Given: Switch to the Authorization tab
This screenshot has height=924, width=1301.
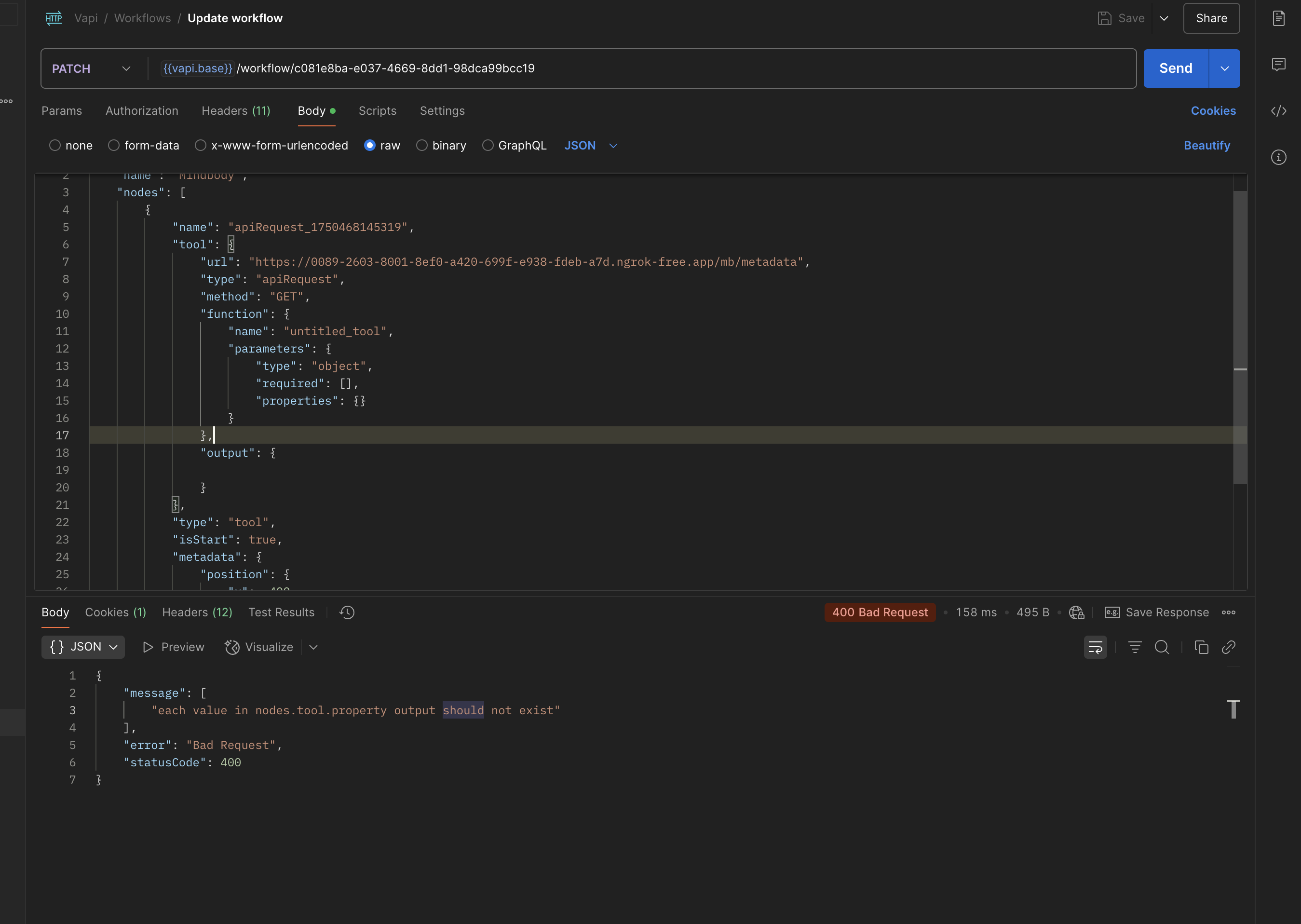Looking at the screenshot, I should coord(142,111).
